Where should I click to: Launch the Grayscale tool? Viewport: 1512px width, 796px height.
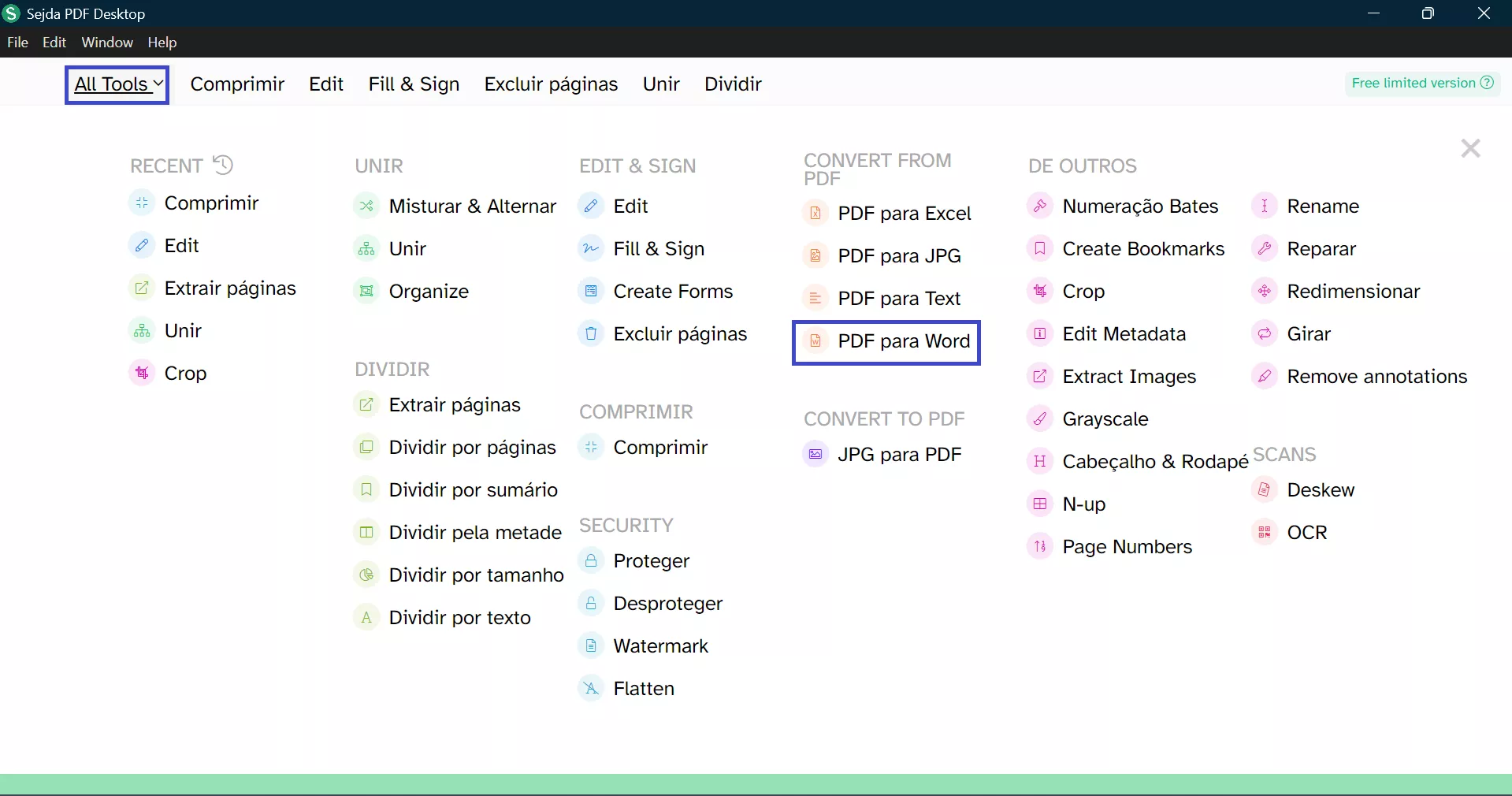[x=1106, y=419]
